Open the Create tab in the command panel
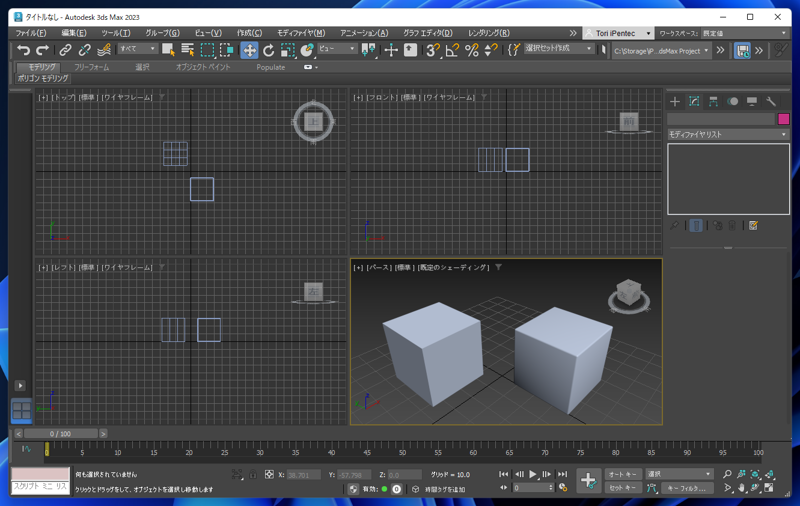Viewport: 800px width, 506px height. 674,102
